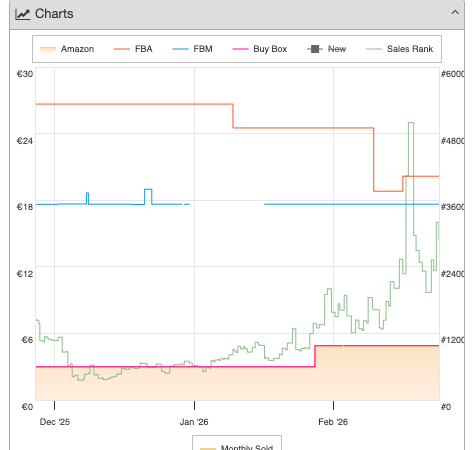Click the €12 price axis label
The width and height of the screenshot is (474, 450).
coord(25,274)
